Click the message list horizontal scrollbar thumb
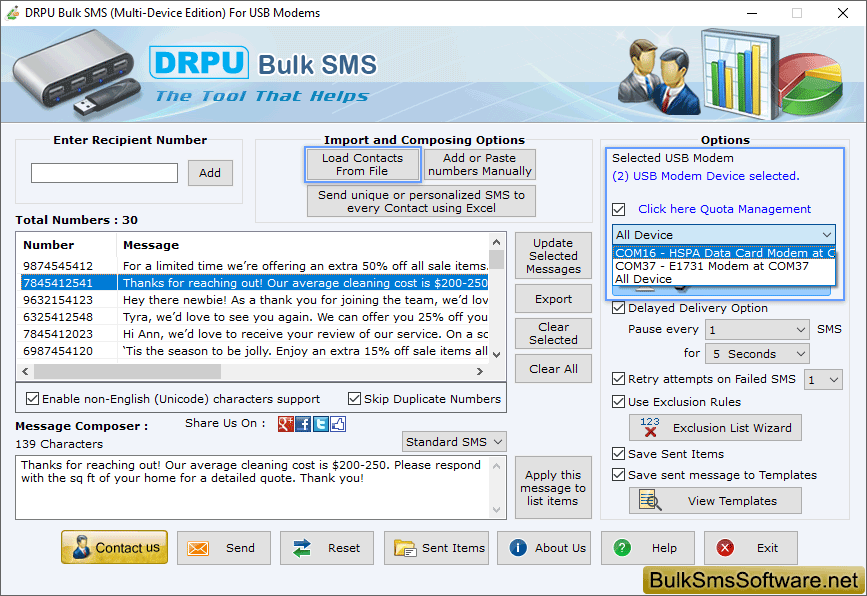 [127, 372]
